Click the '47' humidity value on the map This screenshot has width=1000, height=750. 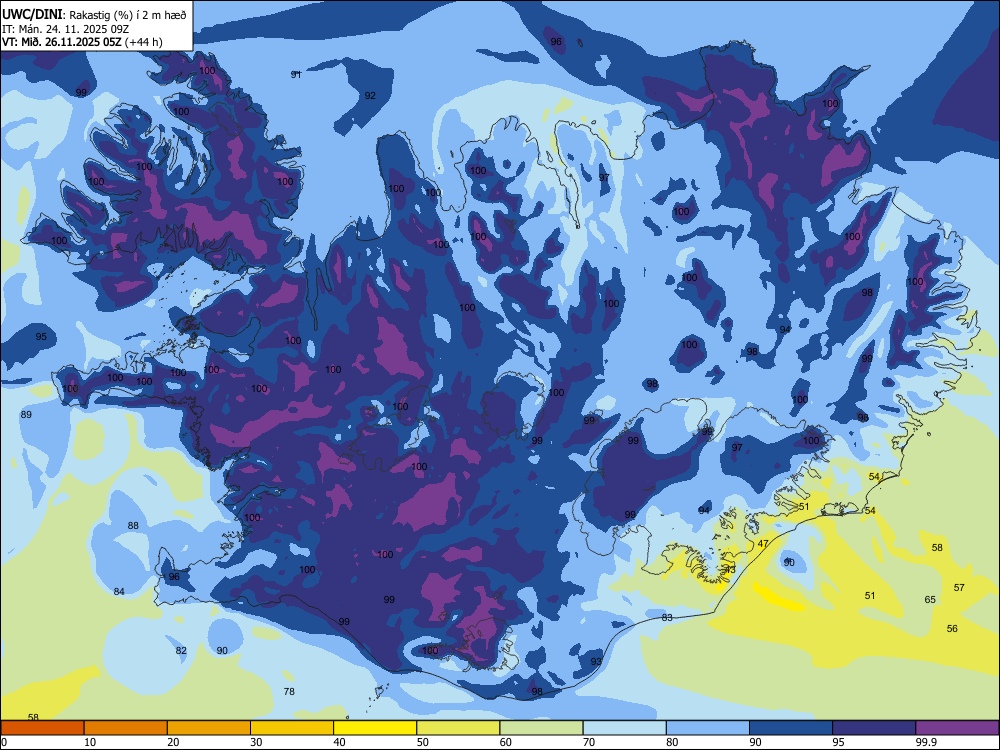pos(763,543)
